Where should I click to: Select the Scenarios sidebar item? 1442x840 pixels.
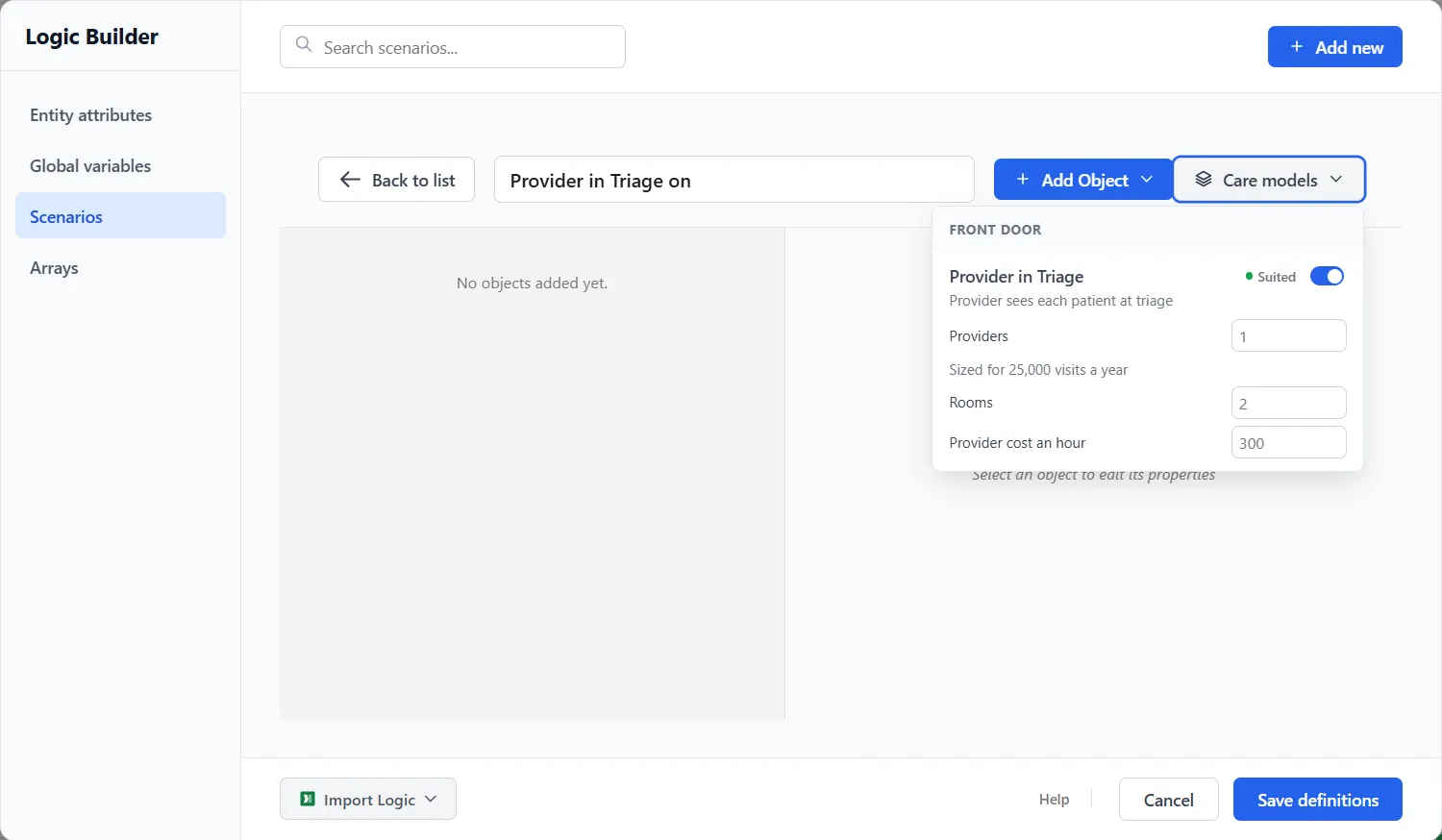(x=120, y=215)
